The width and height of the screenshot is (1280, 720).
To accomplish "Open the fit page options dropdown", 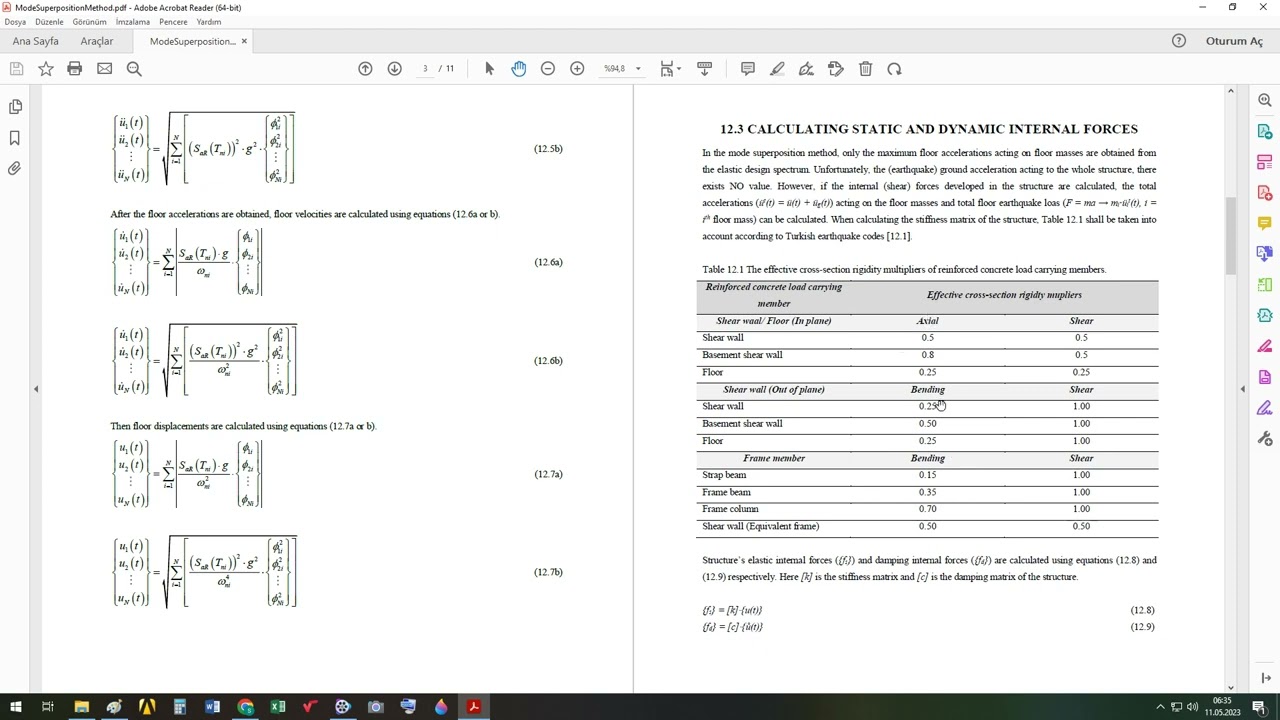I will pyautogui.click(x=670, y=68).
